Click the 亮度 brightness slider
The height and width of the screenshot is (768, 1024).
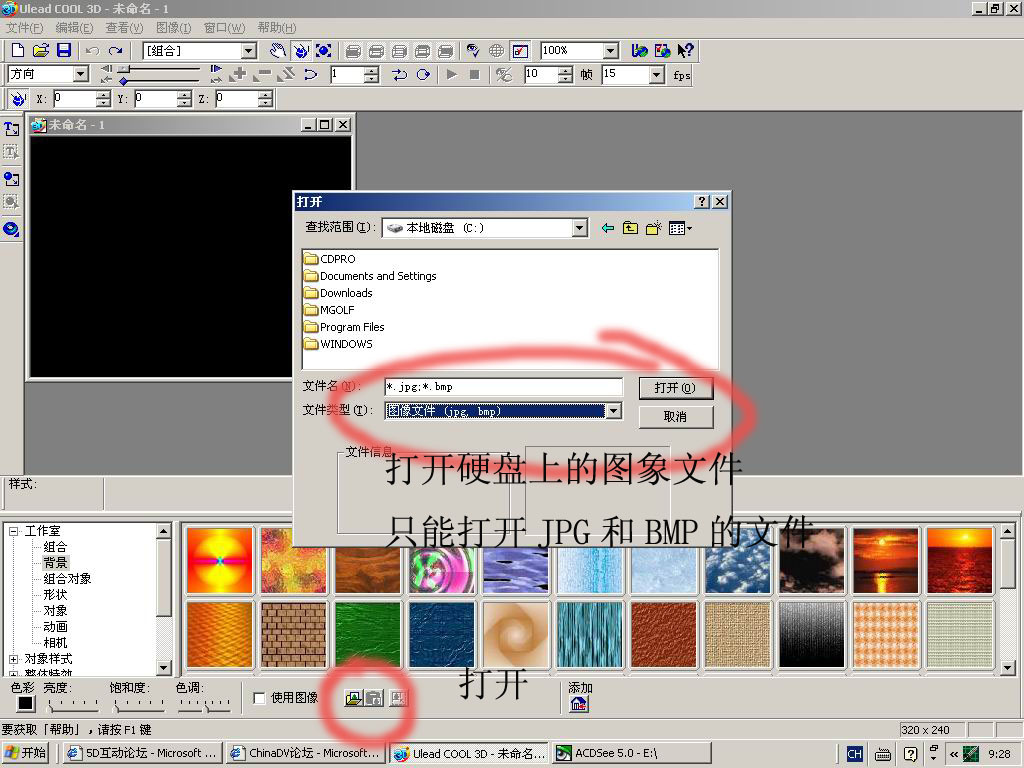73,704
